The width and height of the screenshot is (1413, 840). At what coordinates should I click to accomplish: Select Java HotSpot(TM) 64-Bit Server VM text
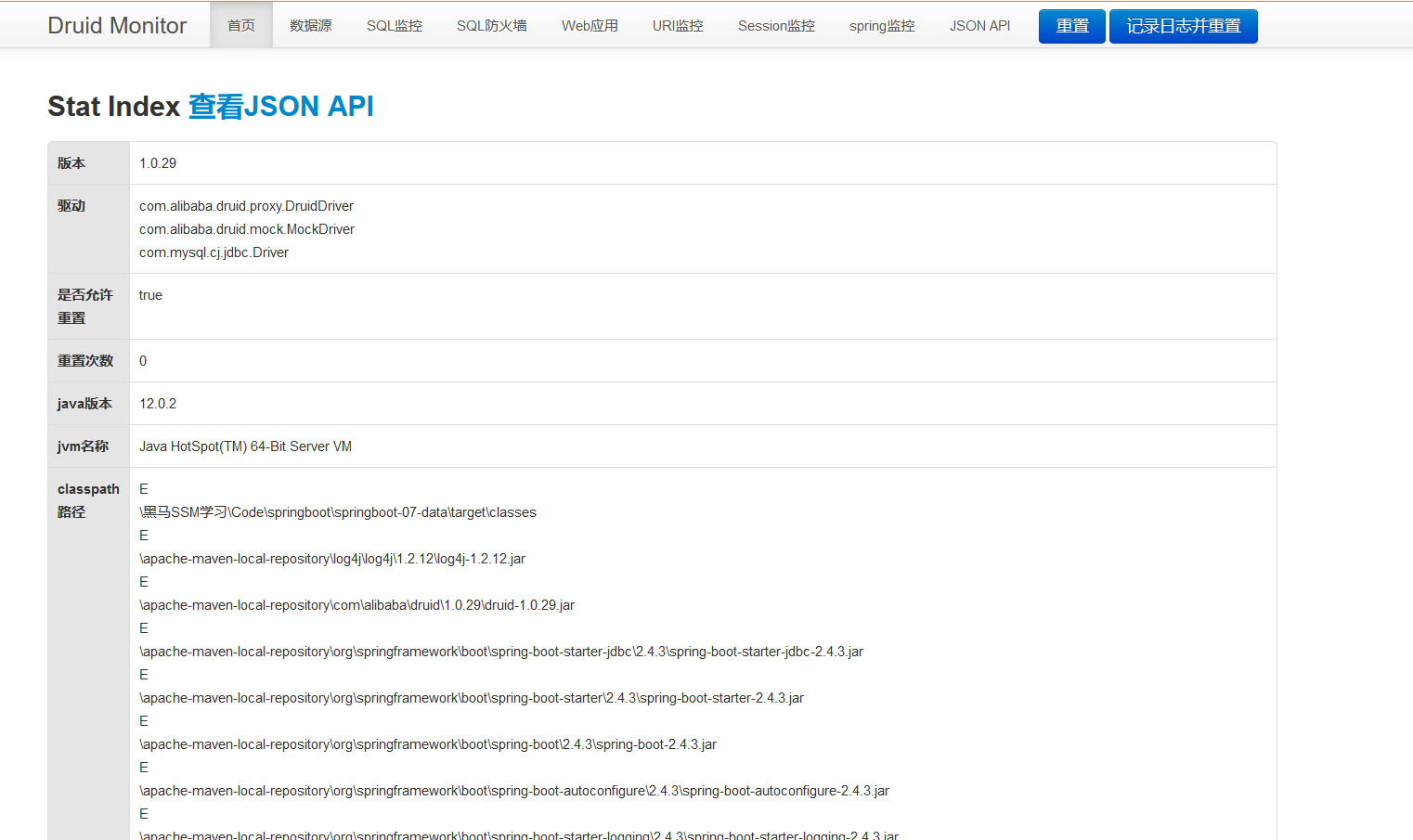[x=245, y=446]
